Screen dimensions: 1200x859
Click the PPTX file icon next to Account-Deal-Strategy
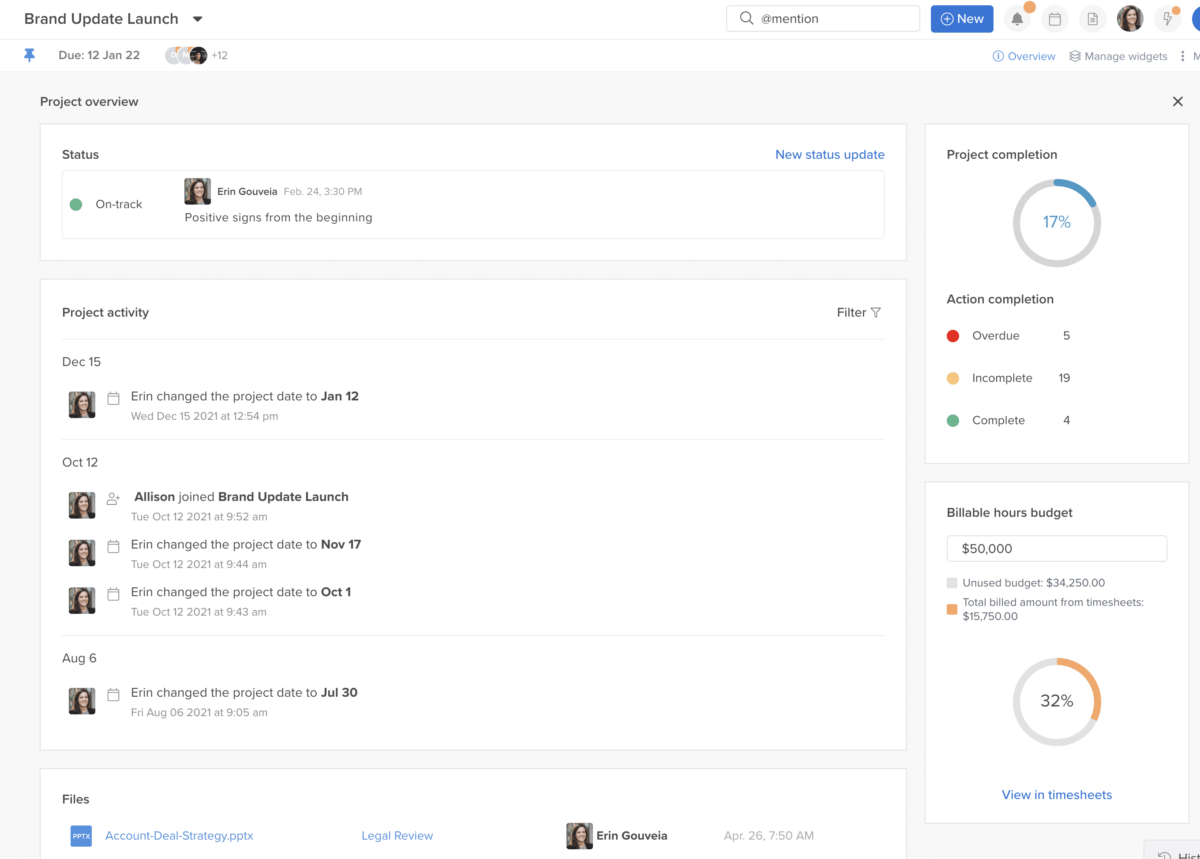79,835
